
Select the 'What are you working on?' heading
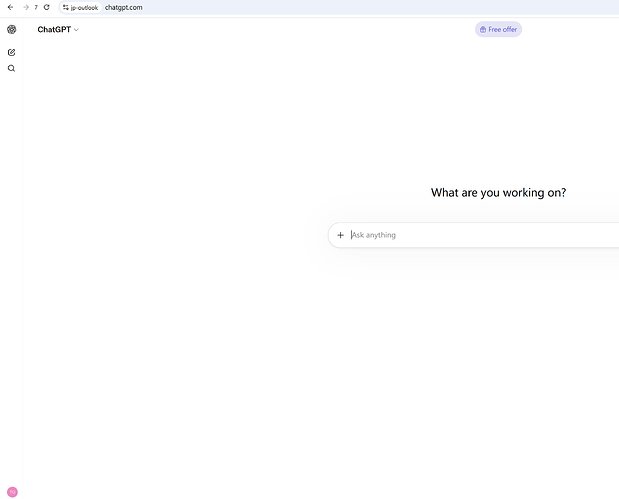pyautogui.click(x=498, y=193)
